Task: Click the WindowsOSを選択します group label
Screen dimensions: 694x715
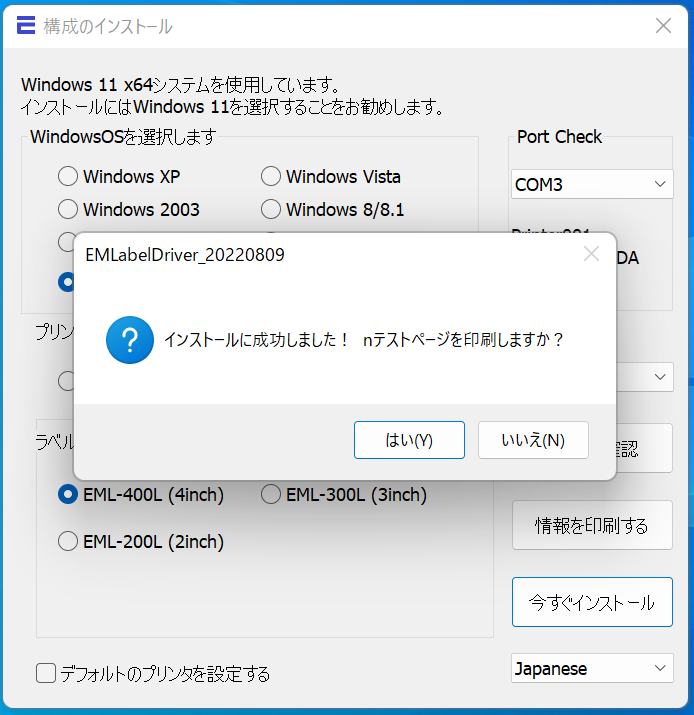Action: tap(123, 137)
